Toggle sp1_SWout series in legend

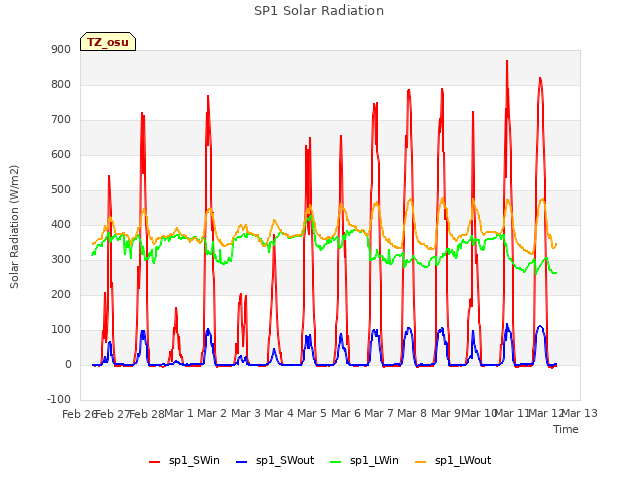click(276, 461)
